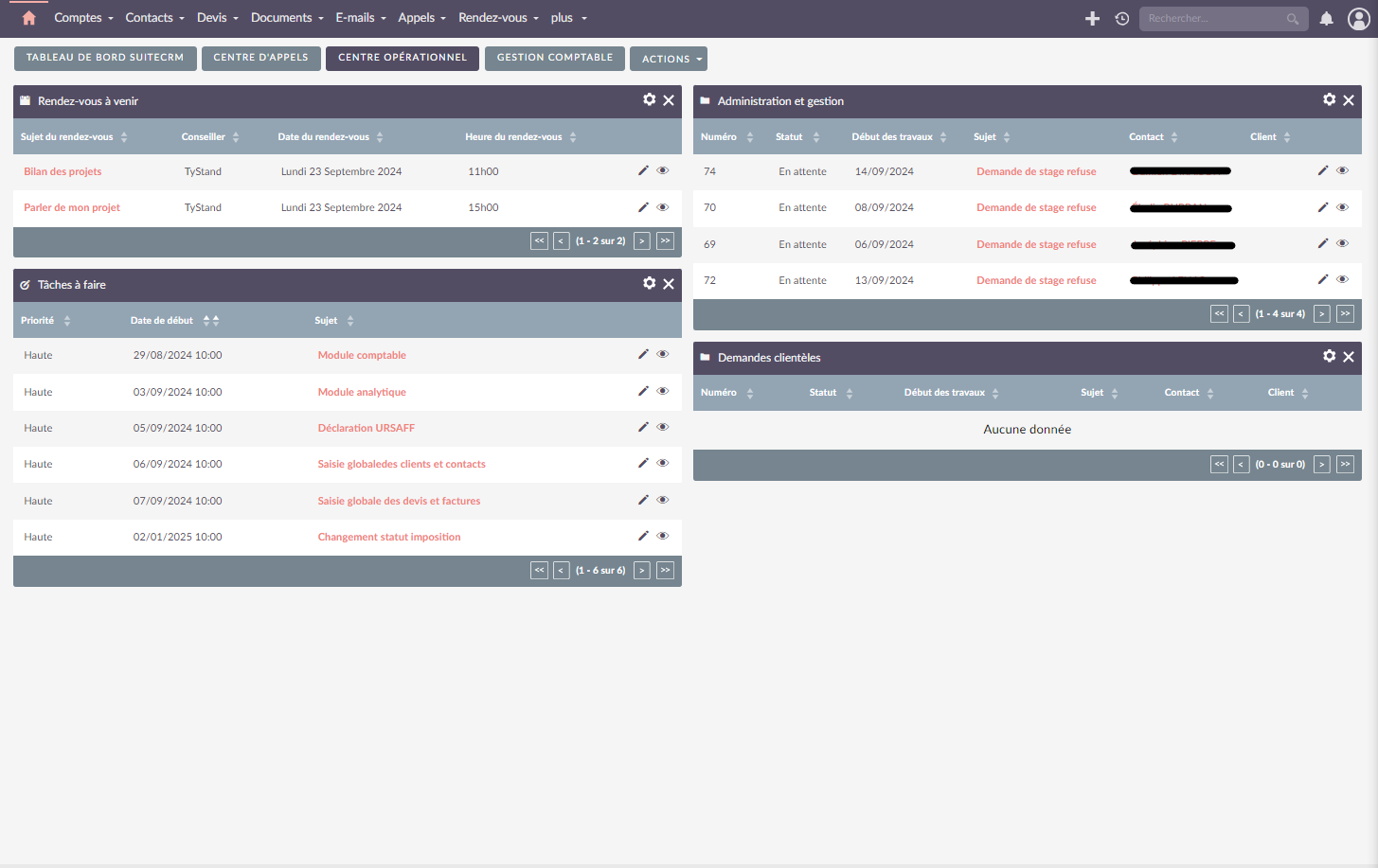1378x868 pixels.
Task: Expand the Rendez-vous menu
Action: [x=498, y=18]
